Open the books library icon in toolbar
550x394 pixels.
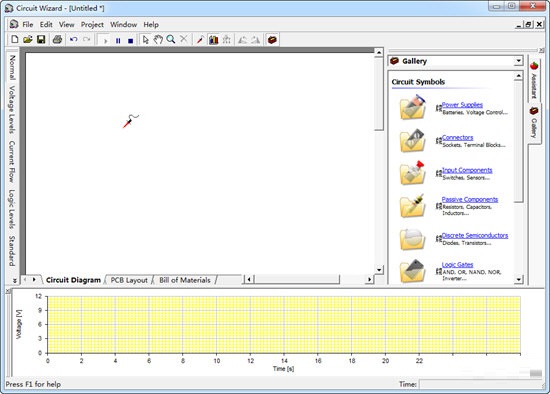pos(213,40)
